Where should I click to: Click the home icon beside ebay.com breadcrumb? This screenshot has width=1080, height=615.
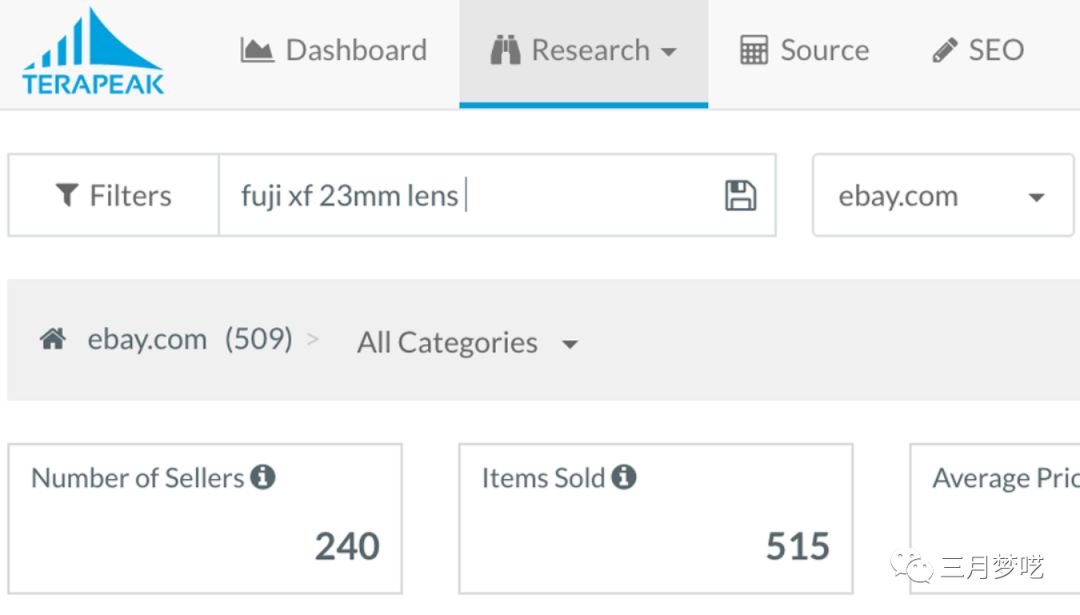coord(53,340)
